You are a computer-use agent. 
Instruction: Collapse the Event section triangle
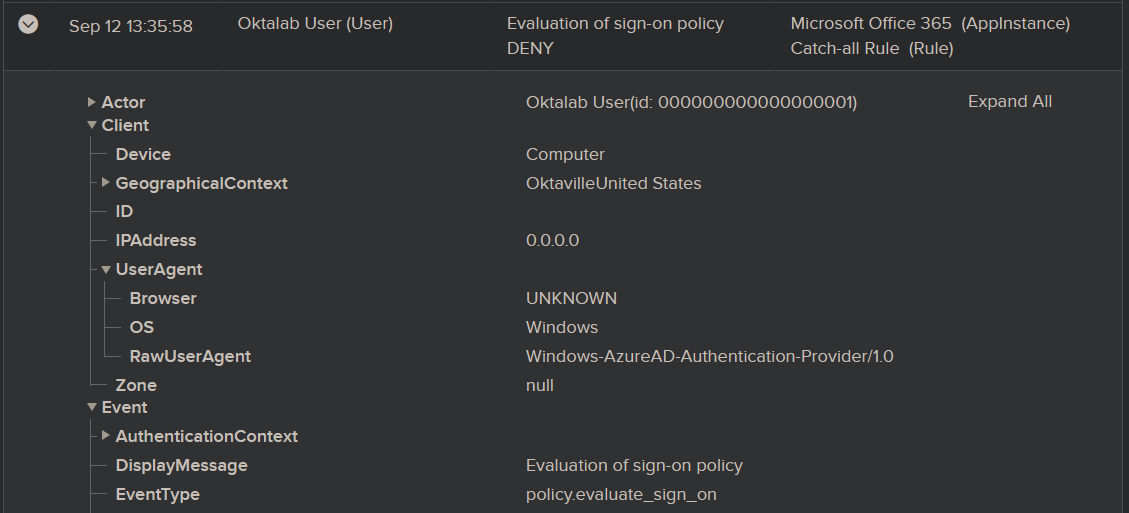92,407
